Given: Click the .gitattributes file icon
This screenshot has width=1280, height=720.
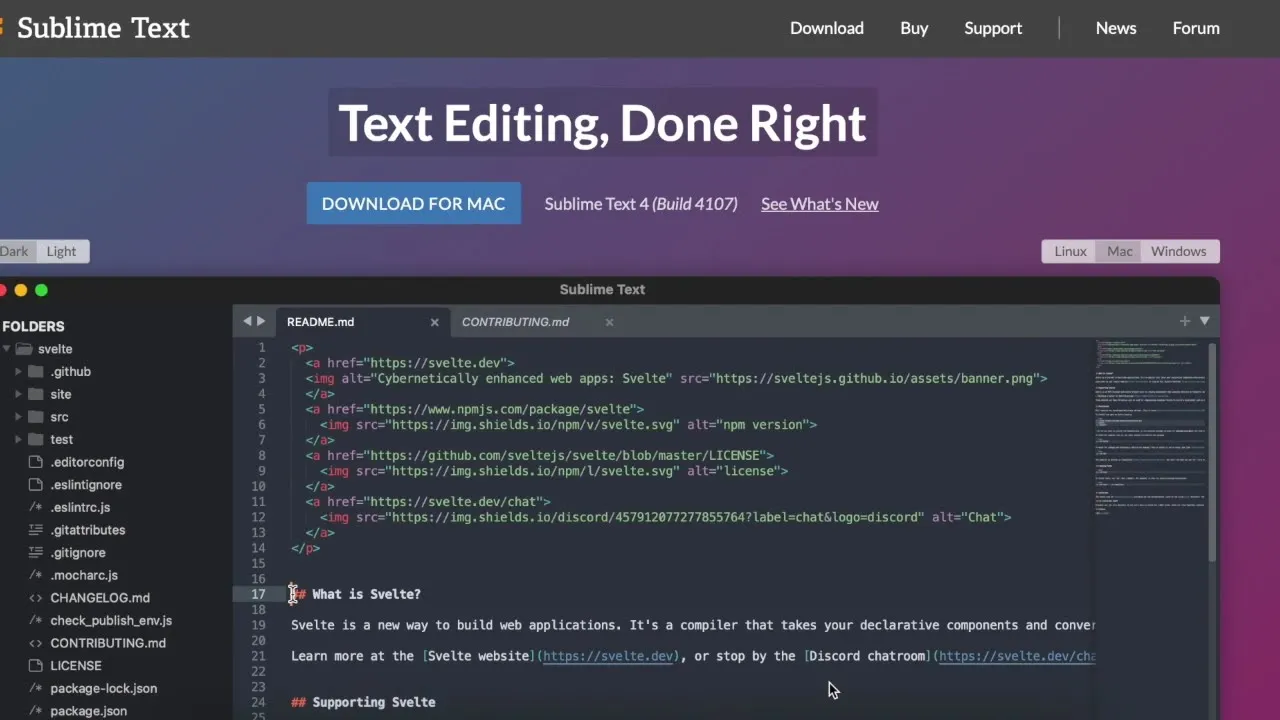Looking at the screenshot, I should point(36,530).
